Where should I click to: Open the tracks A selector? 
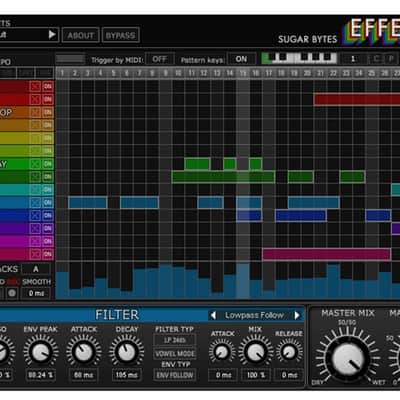36,269
